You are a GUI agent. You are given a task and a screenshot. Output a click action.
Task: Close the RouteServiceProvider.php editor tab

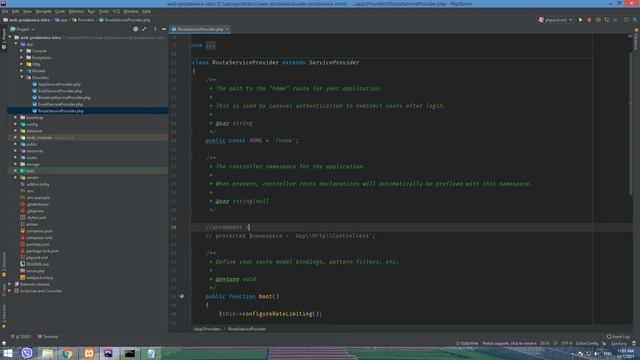tap(227, 29)
